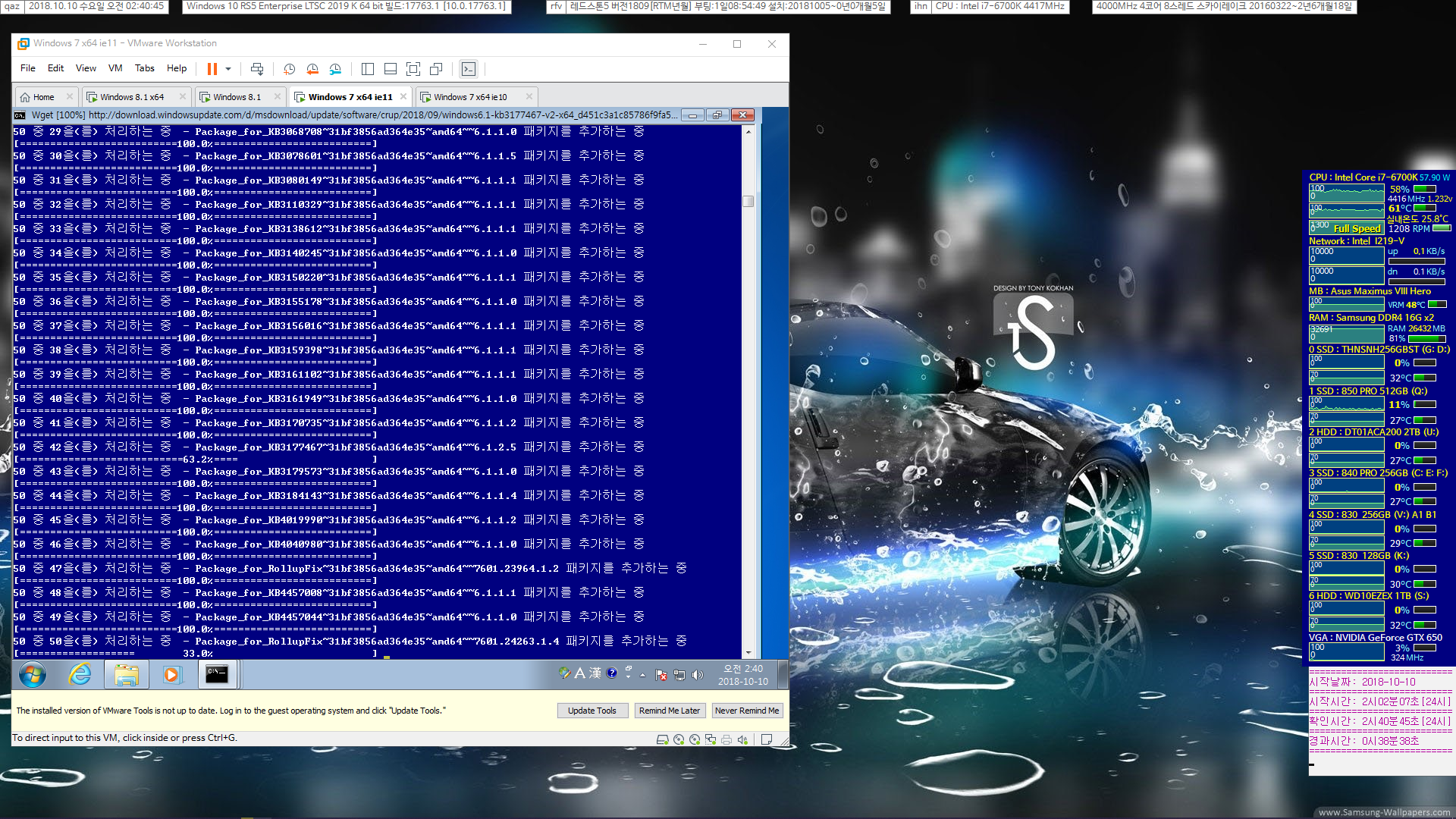Click the Update Tools button
This screenshot has height=819, width=1456.
(592, 711)
